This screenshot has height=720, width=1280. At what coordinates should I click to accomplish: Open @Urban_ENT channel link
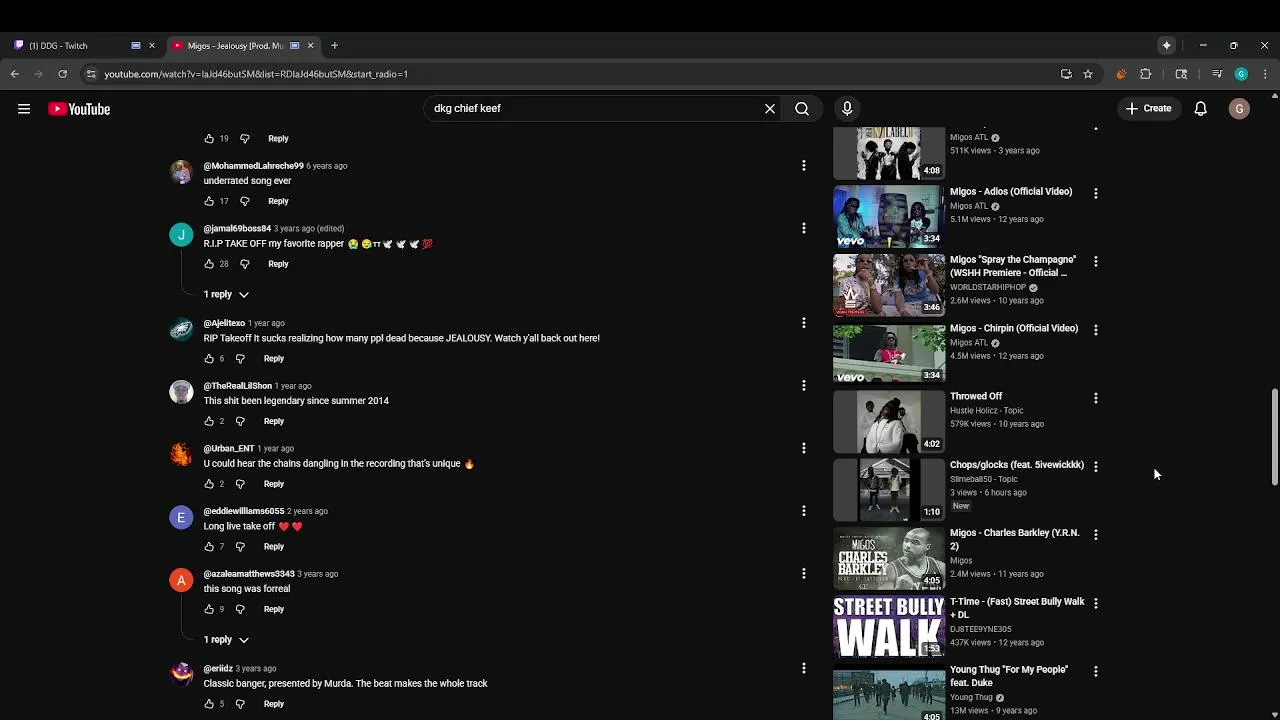coord(229,448)
